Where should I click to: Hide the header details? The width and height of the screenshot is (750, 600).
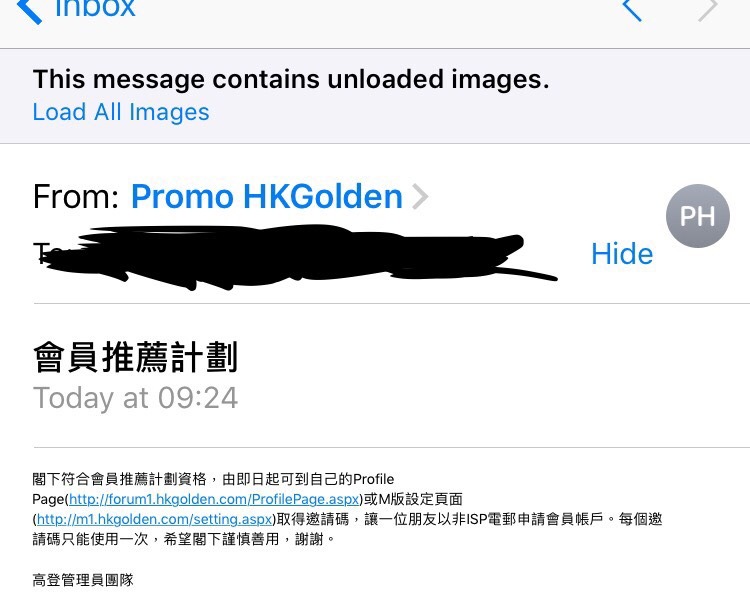point(622,254)
